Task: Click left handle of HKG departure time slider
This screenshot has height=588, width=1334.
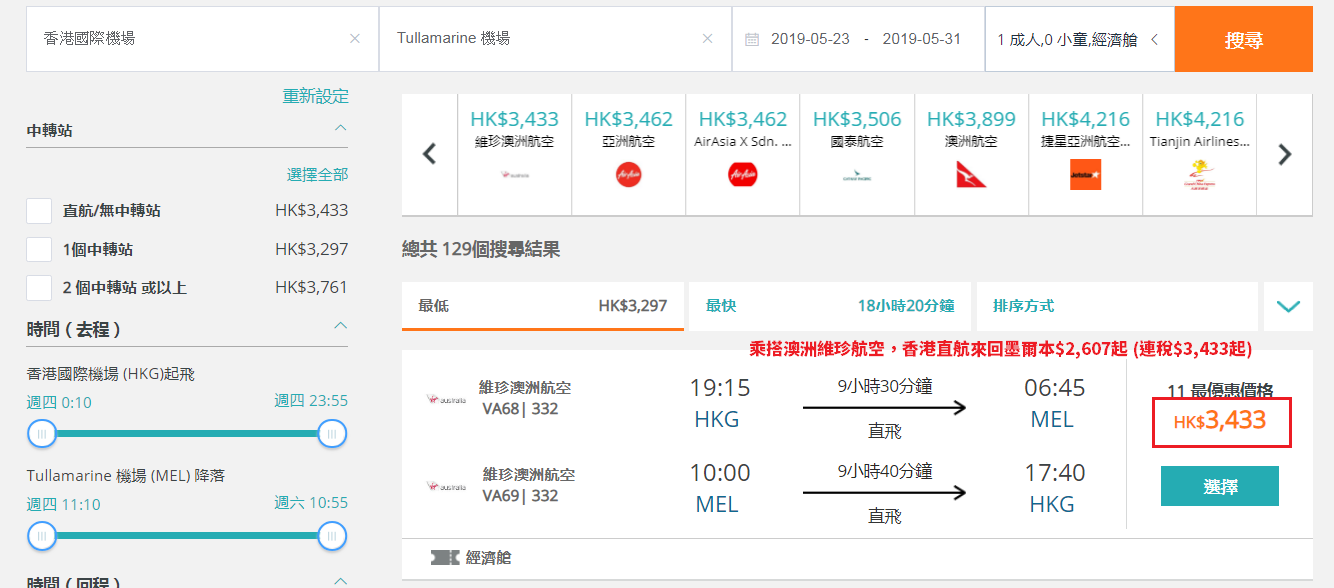Action: (42, 433)
